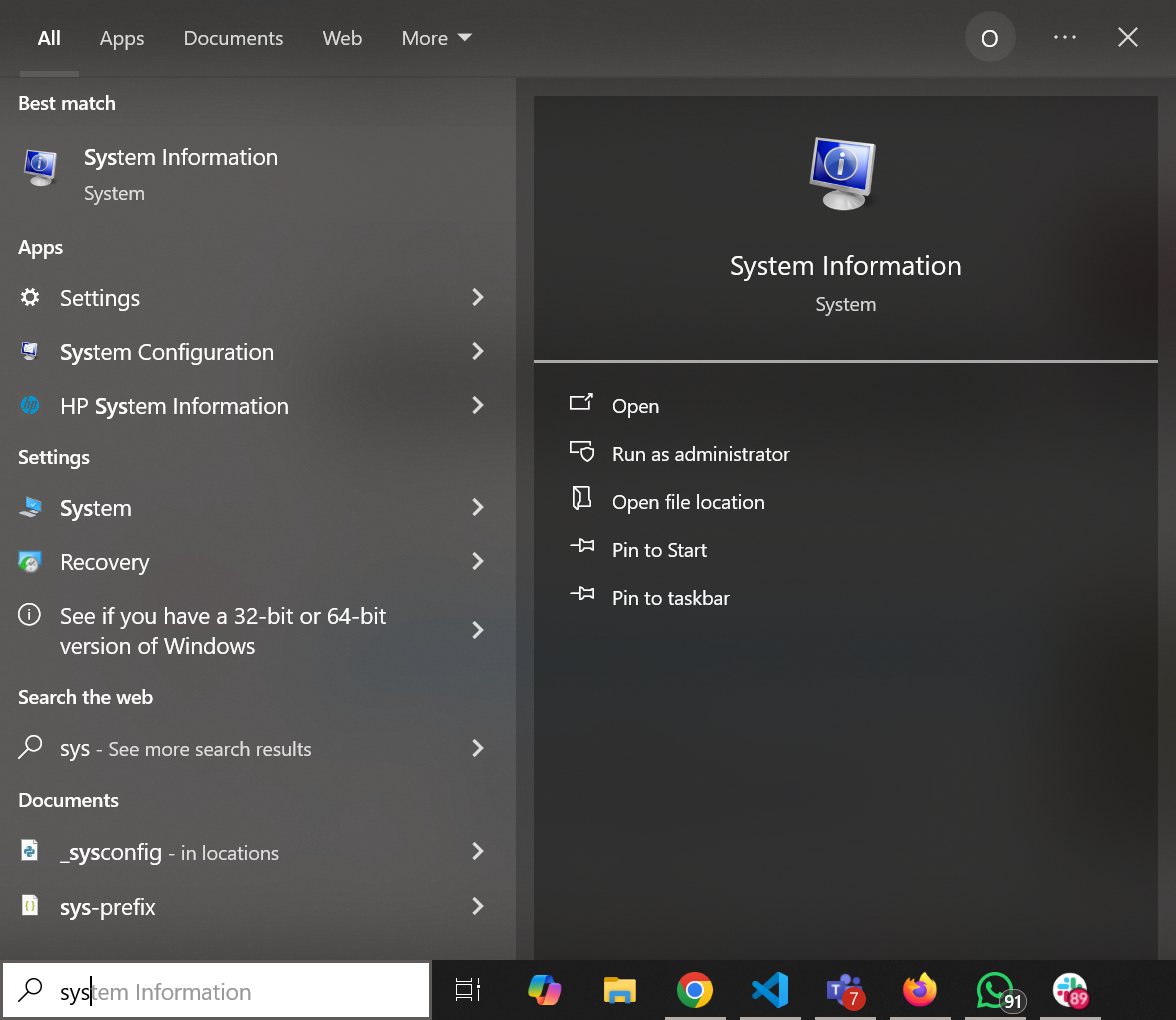
Task: Open the three-dot options menu
Action: (1065, 38)
